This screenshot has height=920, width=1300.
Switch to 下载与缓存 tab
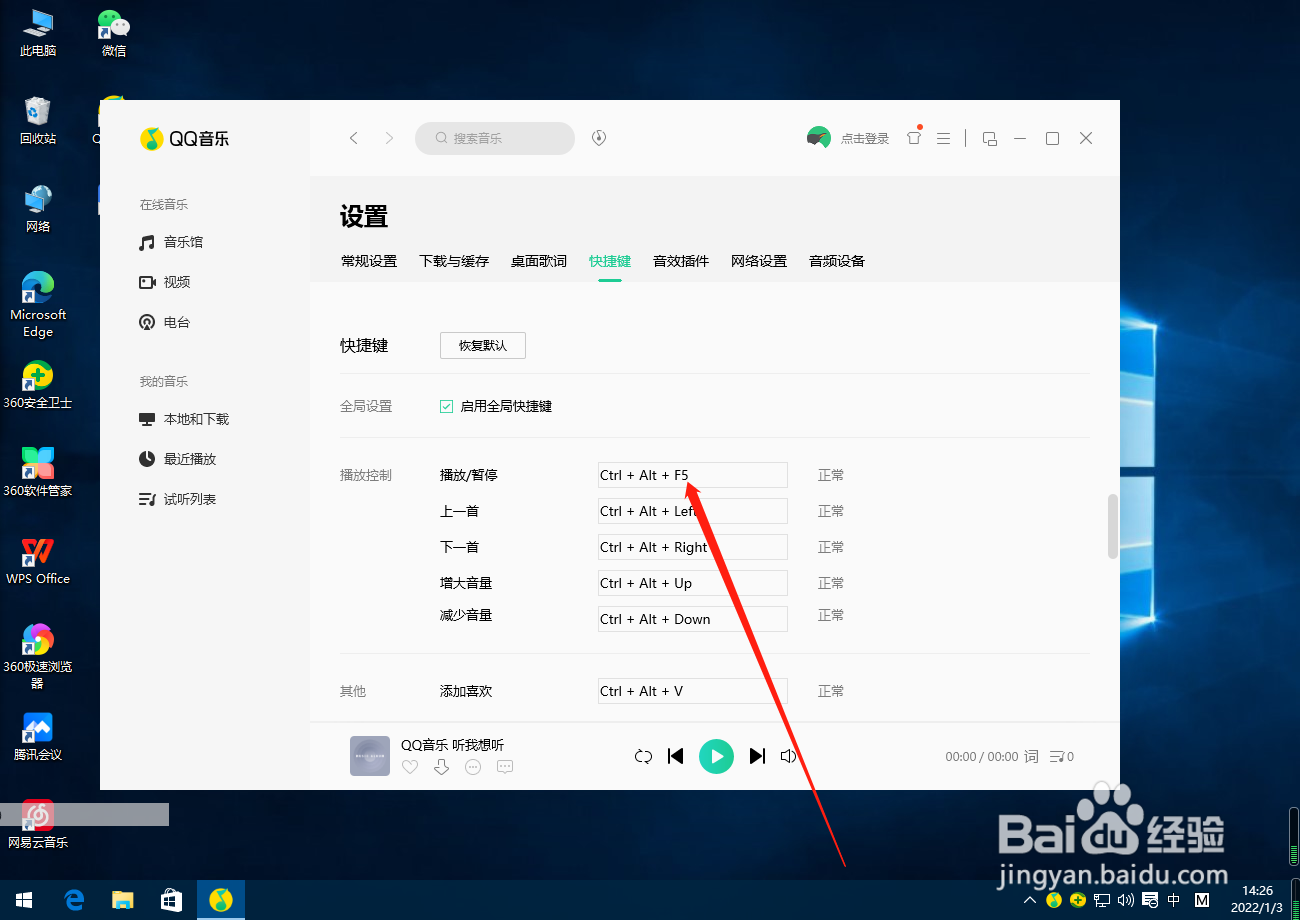(454, 261)
